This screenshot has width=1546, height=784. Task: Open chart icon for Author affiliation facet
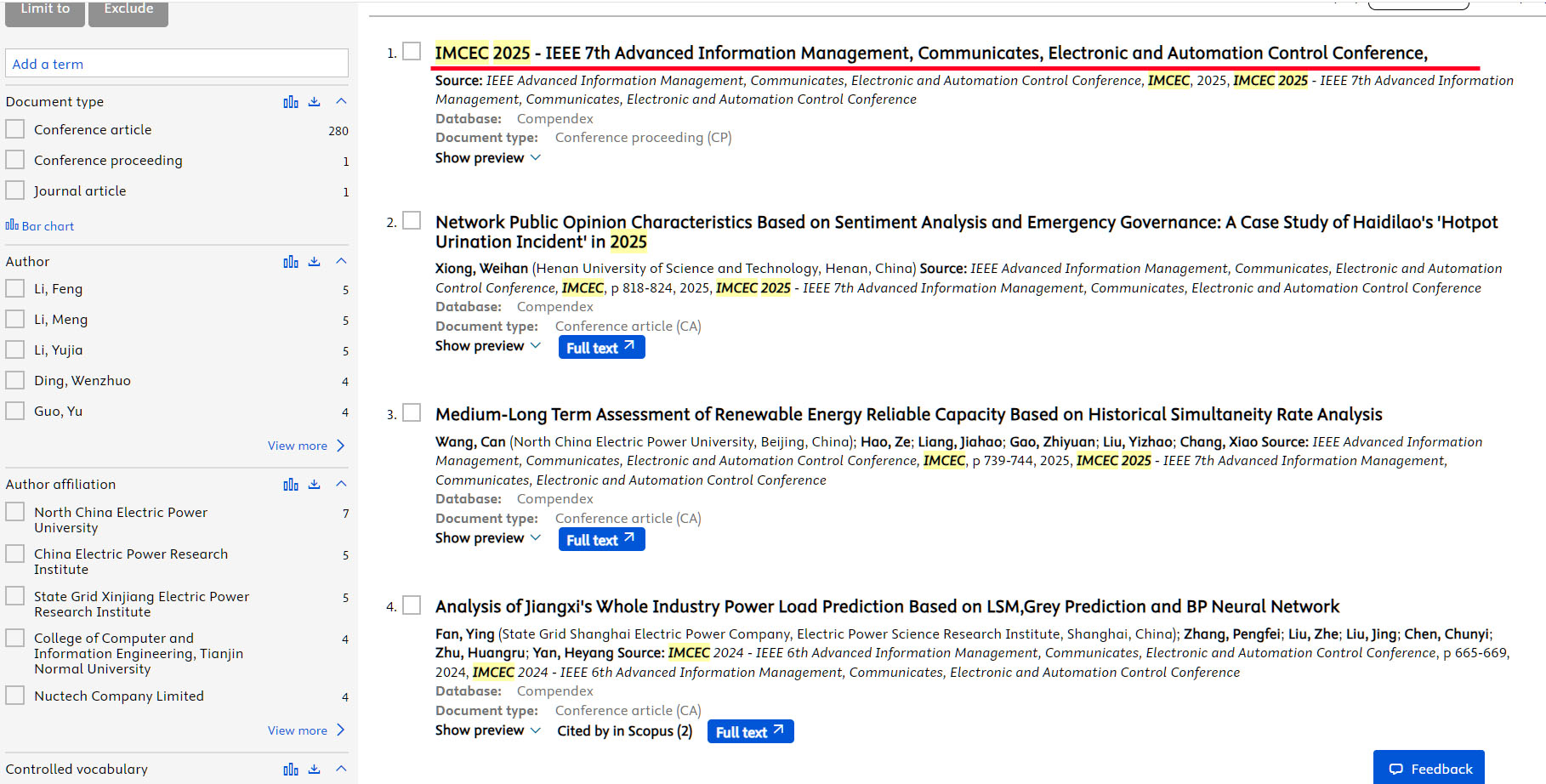(x=291, y=485)
